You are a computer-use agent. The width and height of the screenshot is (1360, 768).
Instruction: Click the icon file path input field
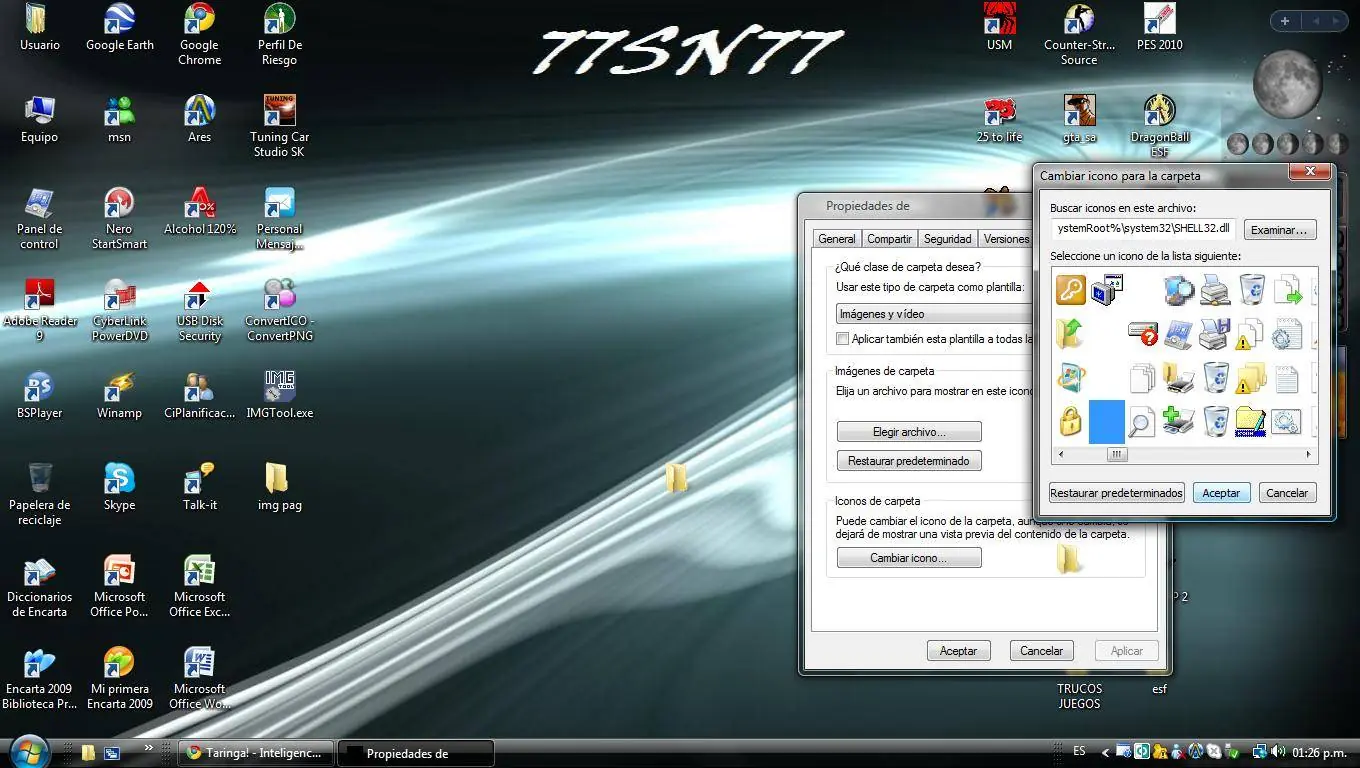click(x=1143, y=228)
